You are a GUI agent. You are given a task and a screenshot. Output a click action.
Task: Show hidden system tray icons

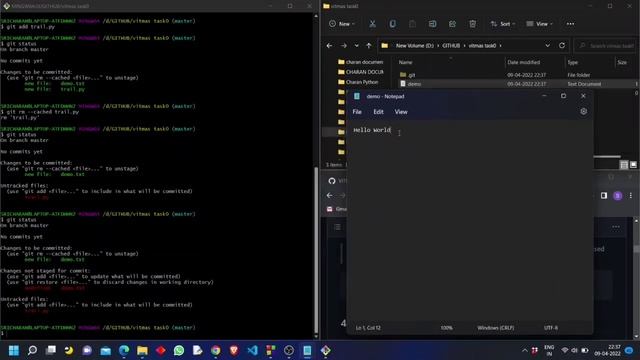point(524,350)
